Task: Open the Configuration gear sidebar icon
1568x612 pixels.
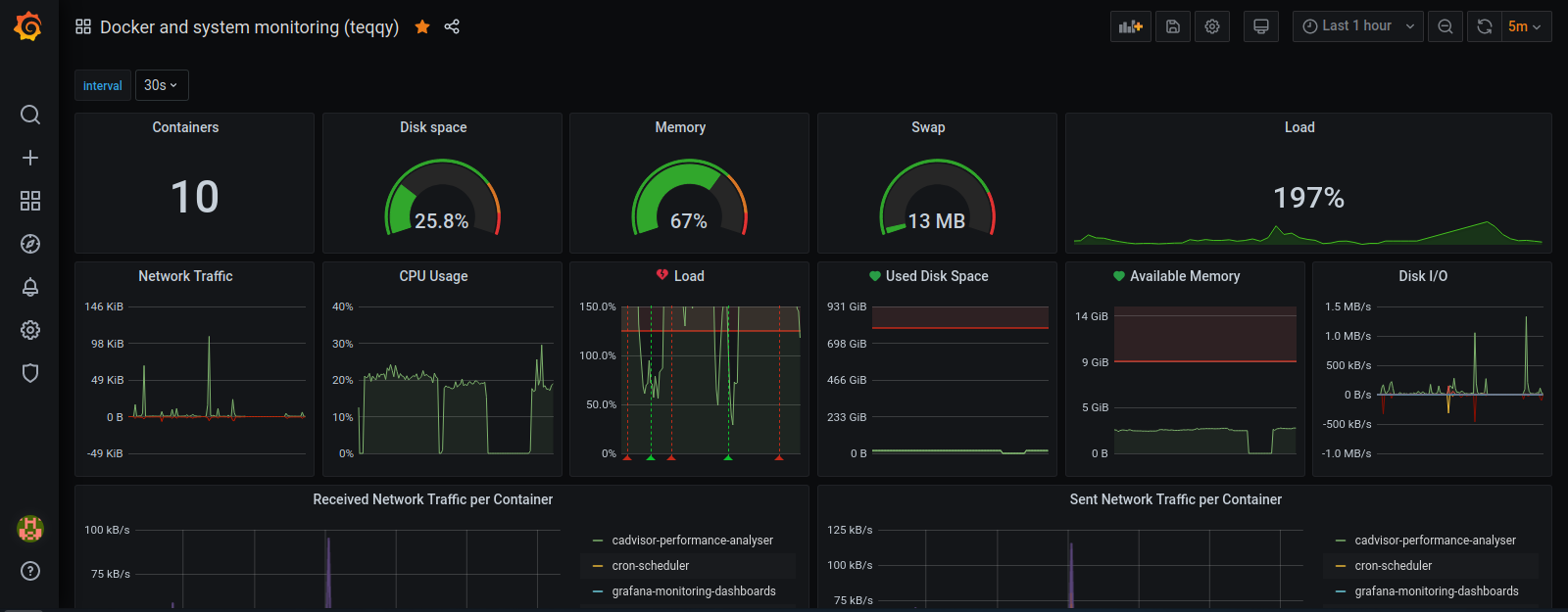Action: coord(30,330)
